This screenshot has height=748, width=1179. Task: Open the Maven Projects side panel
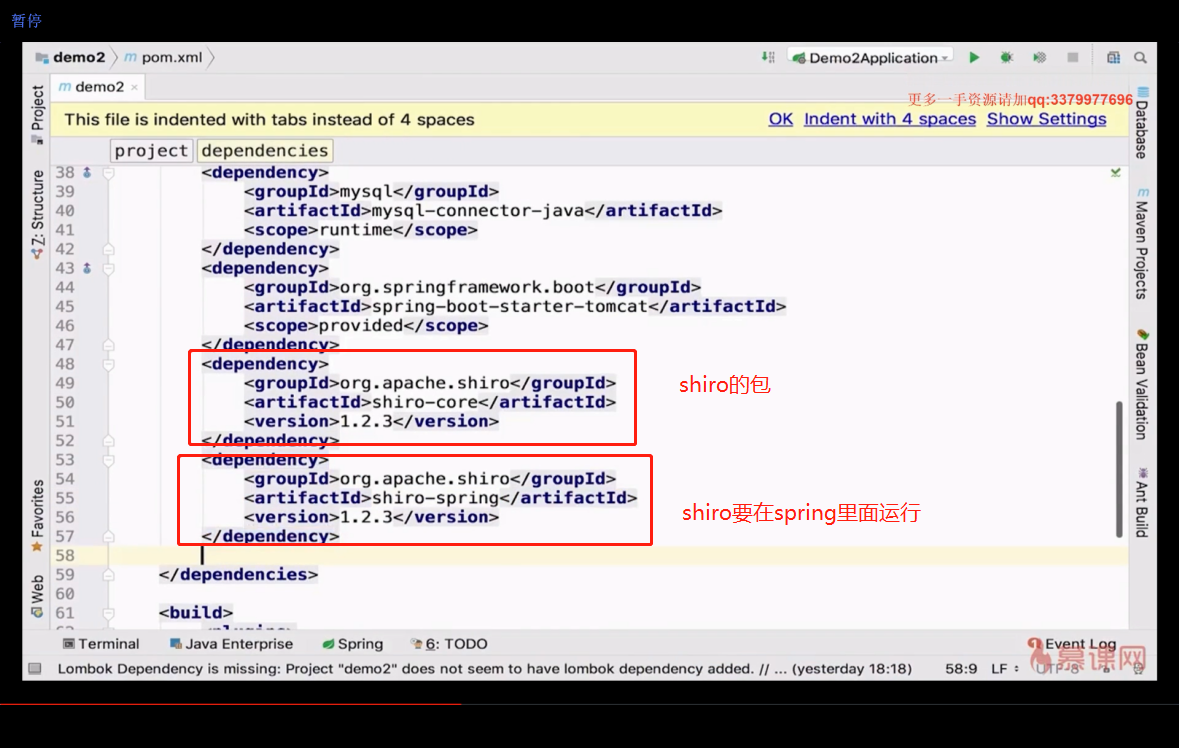point(1142,244)
